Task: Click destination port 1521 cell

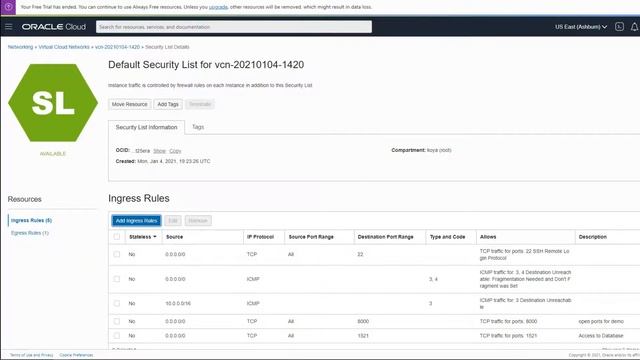Action: (x=363, y=336)
